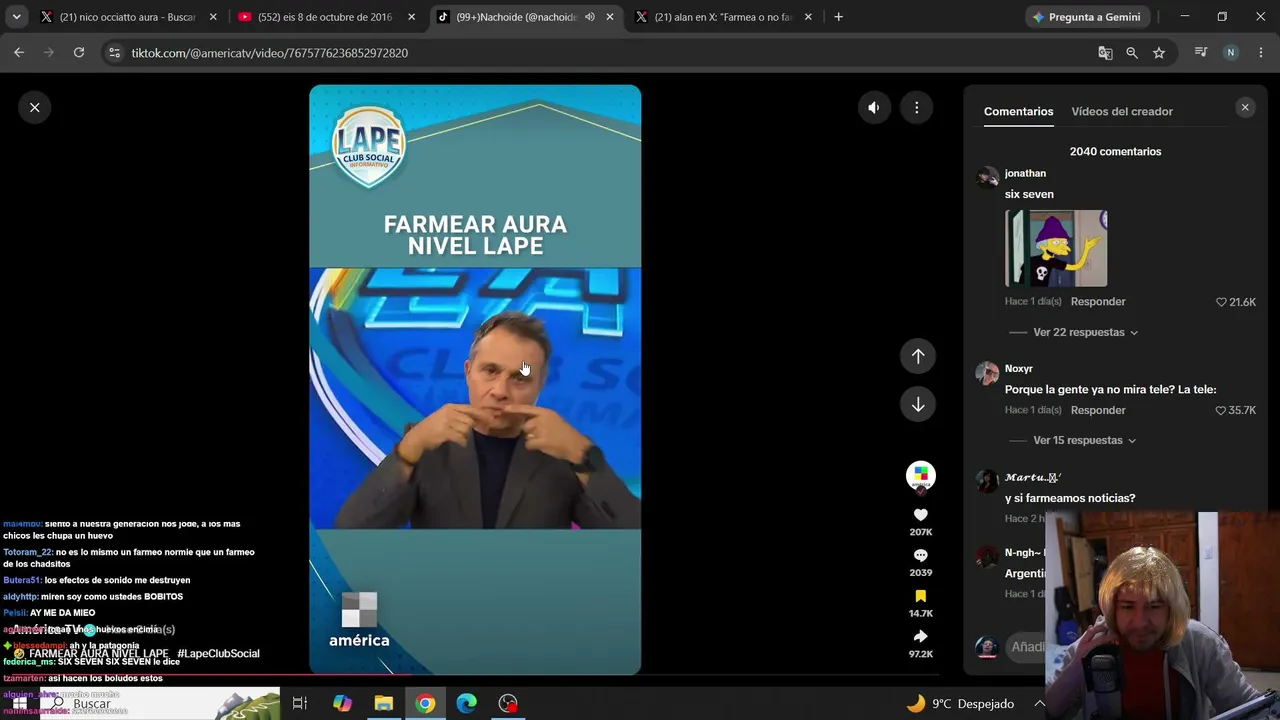Open the weather widget showing 9°C Despejado
This screenshot has height=720, width=1280.
[x=960, y=703]
